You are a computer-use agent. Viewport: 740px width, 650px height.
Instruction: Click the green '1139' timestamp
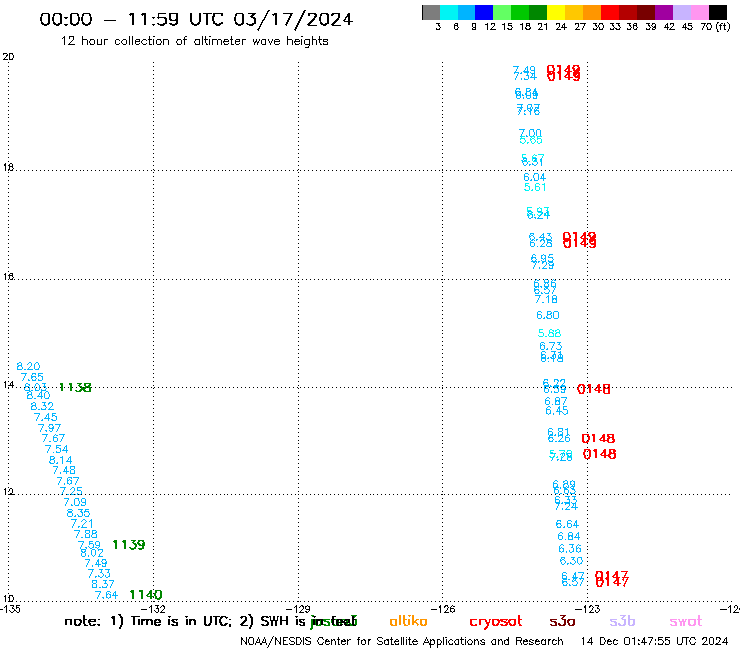tap(128, 545)
